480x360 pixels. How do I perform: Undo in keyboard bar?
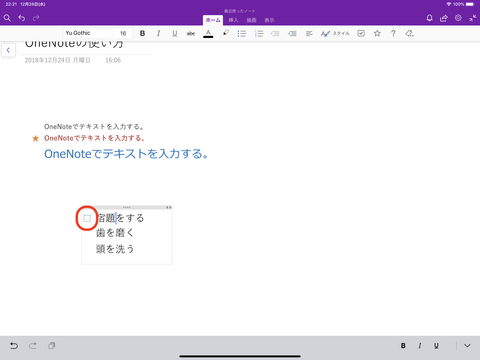point(14,346)
